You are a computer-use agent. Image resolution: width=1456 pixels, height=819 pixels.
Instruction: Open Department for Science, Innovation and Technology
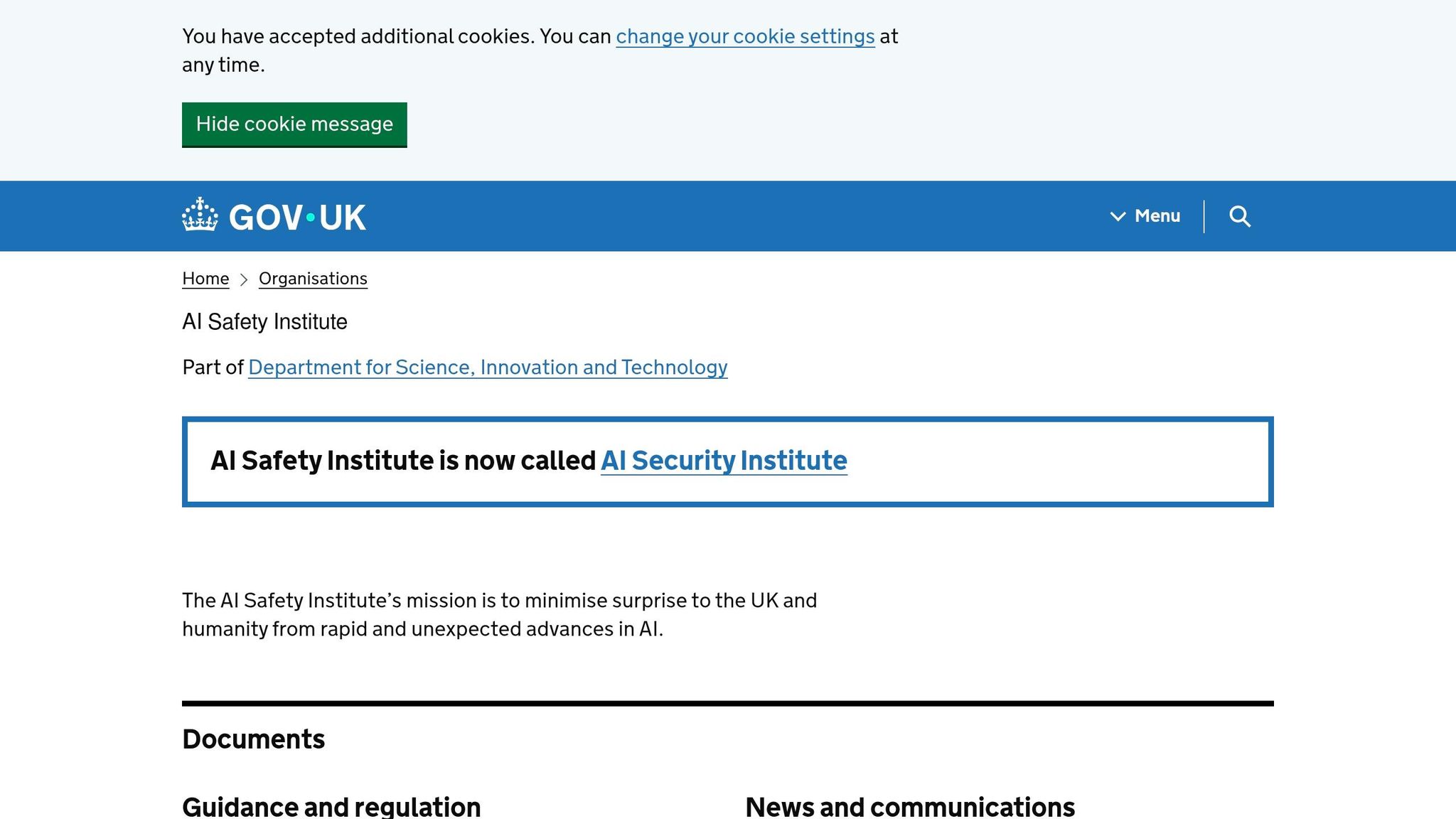[487, 368]
